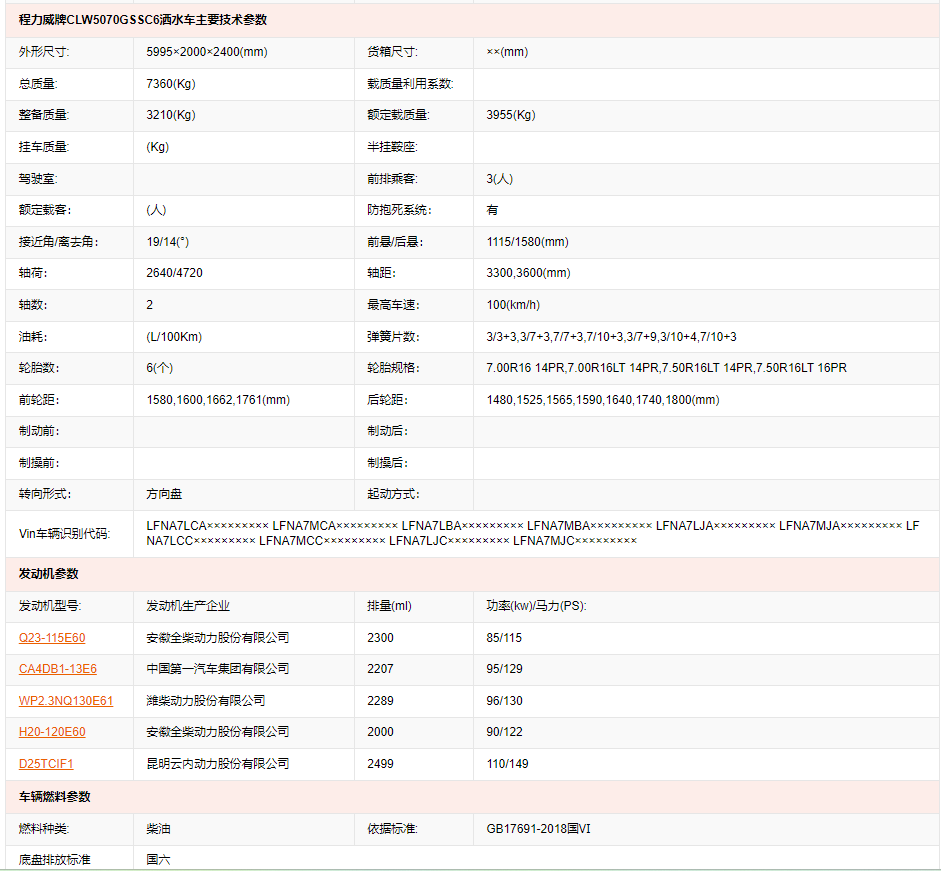Image resolution: width=941 pixels, height=871 pixels.
Task: Click the 弹簧片数 label
Action: point(393,337)
